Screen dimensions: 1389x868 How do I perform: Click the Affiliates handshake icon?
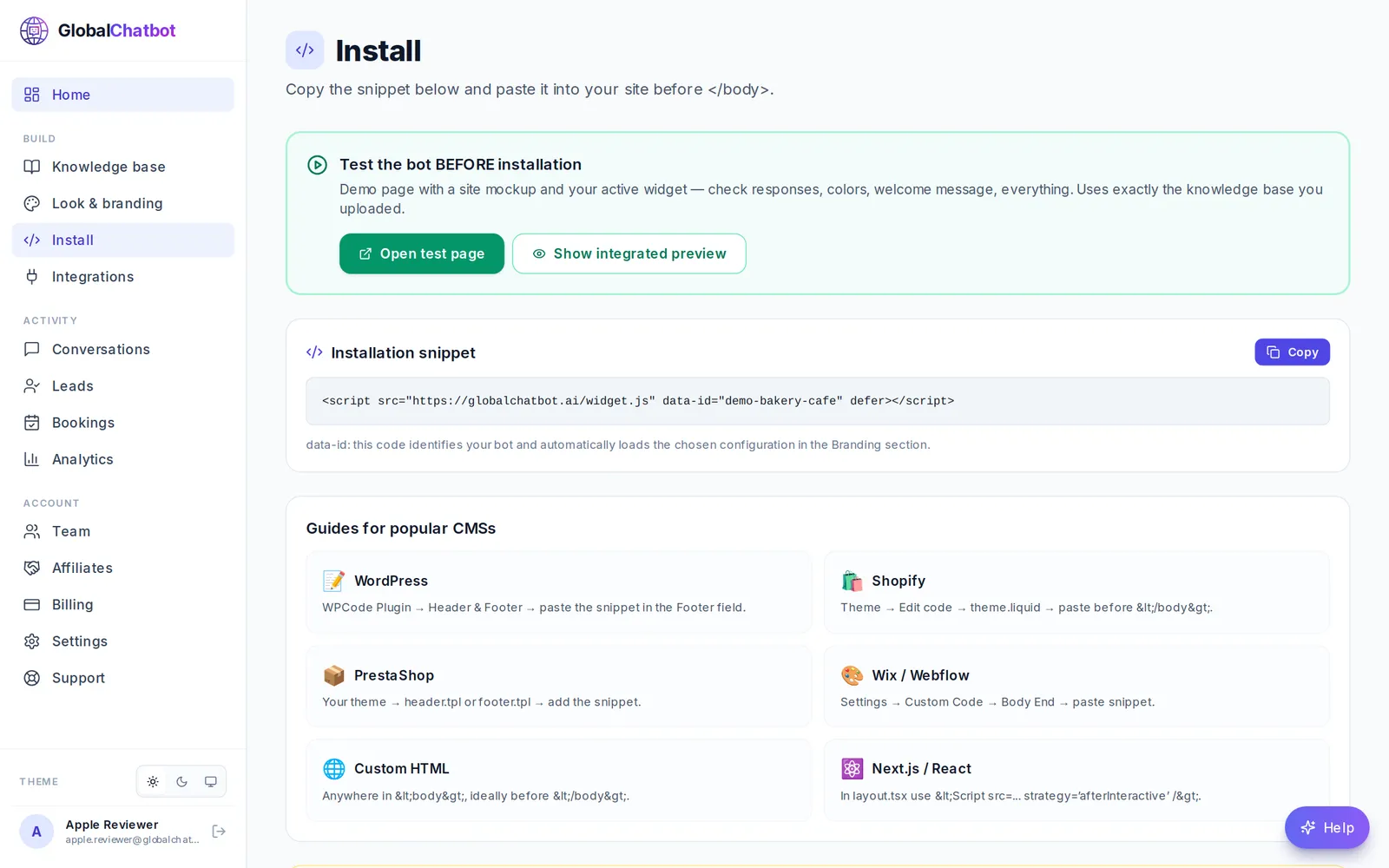[32, 568]
